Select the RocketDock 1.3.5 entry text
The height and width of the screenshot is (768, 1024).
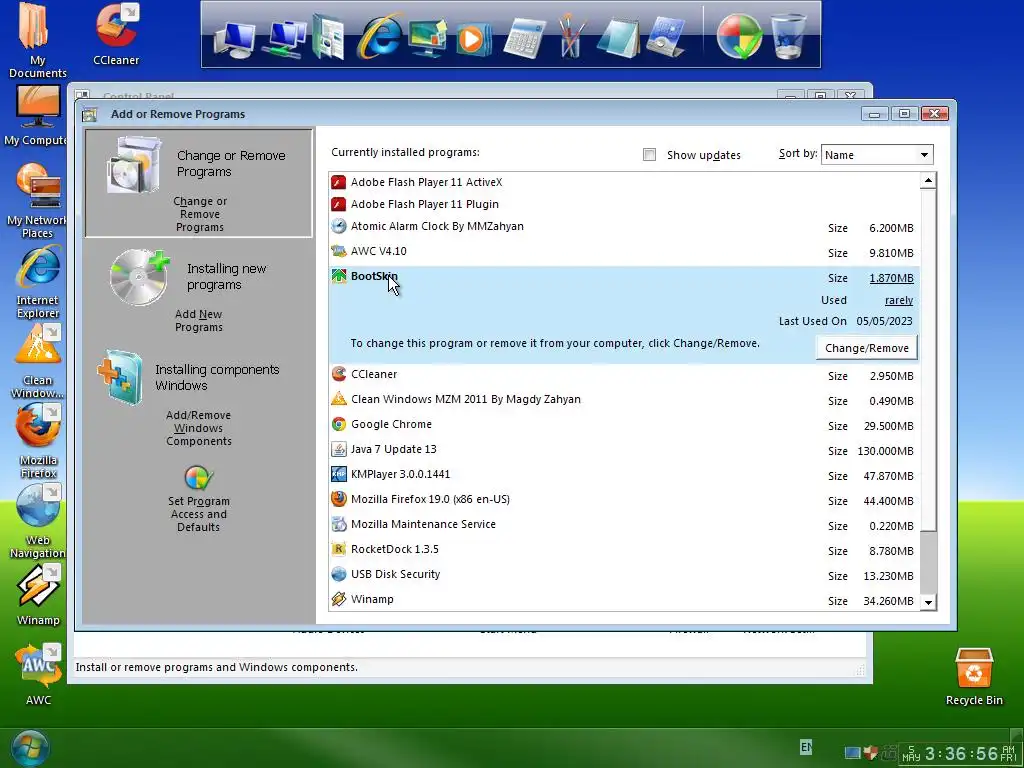click(x=394, y=549)
